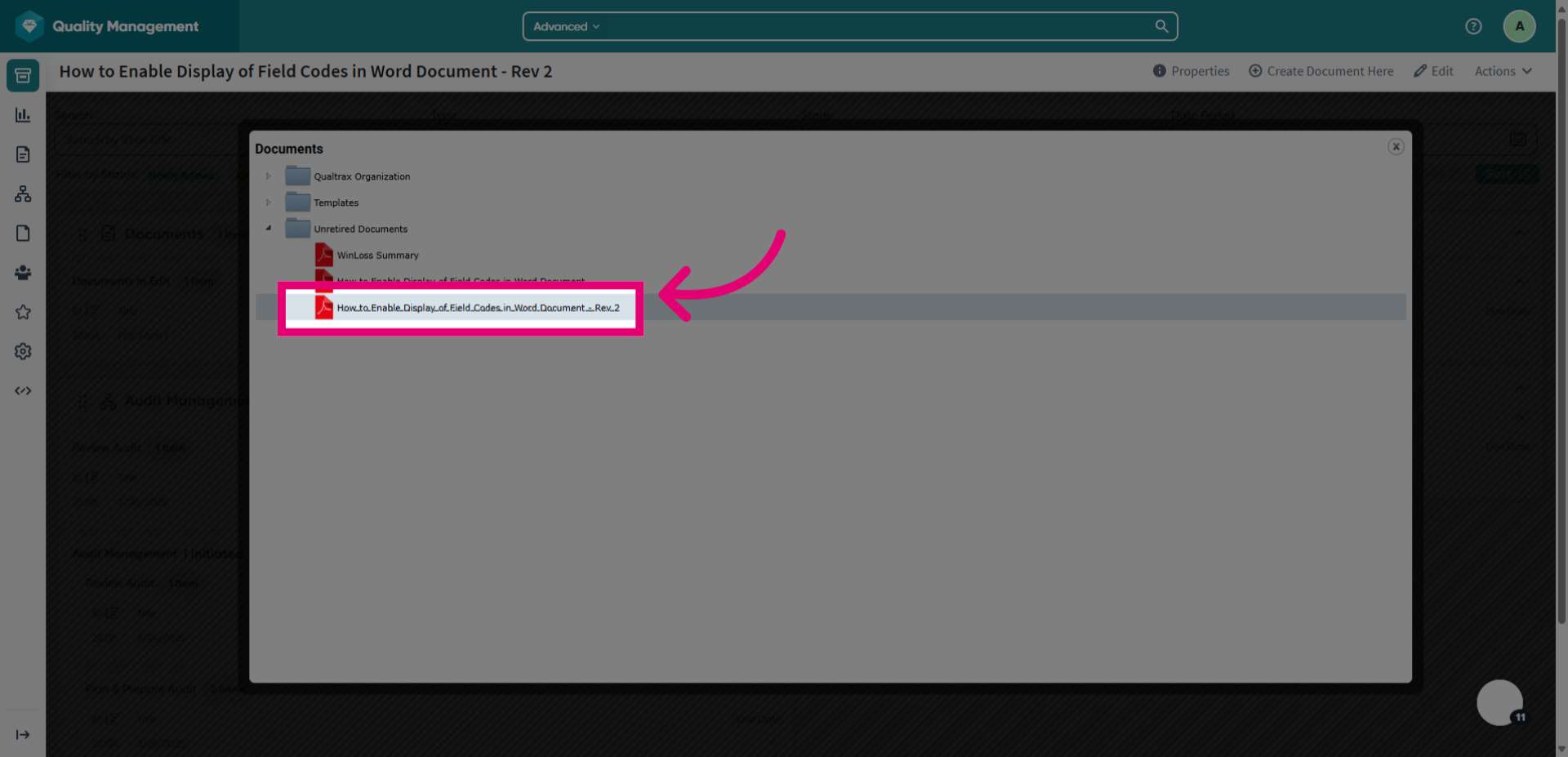Screen dimensions: 1568x757
Task: Open the blank page sidebar icon
Action: coord(23,234)
